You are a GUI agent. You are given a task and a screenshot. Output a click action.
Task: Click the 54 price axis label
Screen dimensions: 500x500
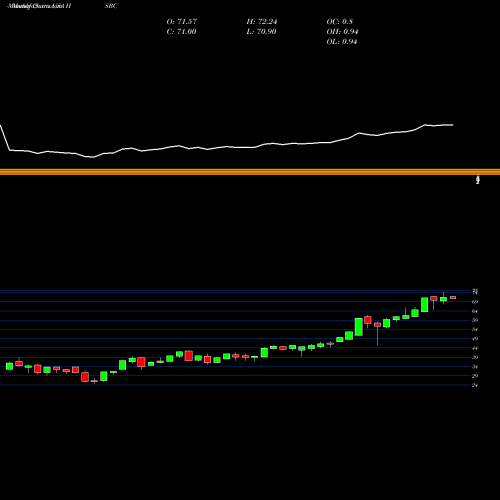coord(475,329)
